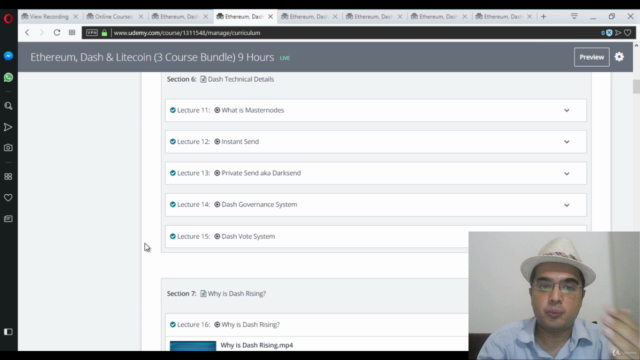Close the View Recording tab
The width and height of the screenshot is (640, 360).
(76, 17)
